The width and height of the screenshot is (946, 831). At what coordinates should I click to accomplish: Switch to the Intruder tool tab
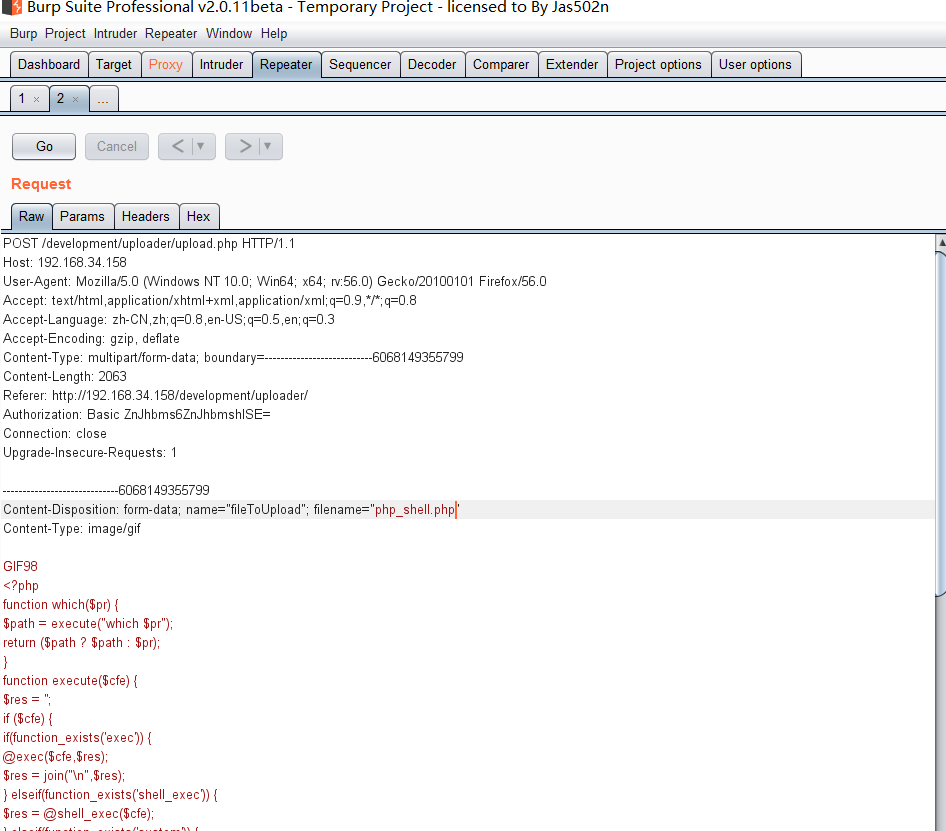[x=221, y=65]
